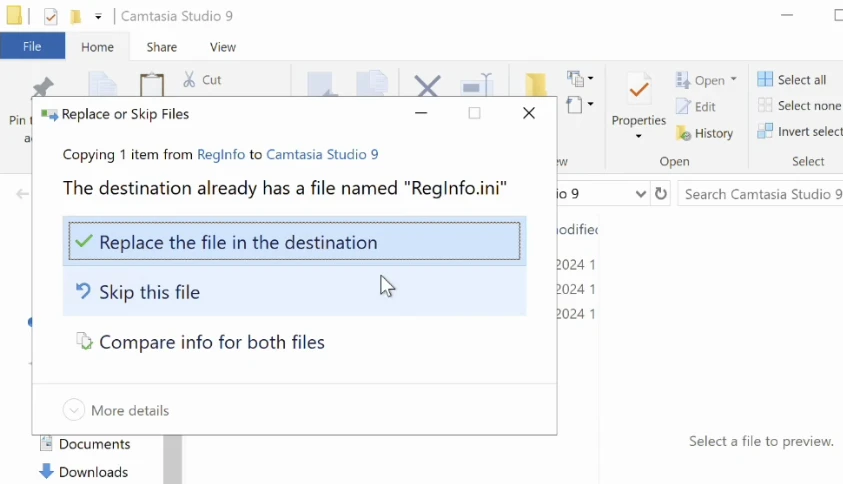This screenshot has height=484, width=843.
Task: Select Compare info for both files
Action: click(x=212, y=342)
